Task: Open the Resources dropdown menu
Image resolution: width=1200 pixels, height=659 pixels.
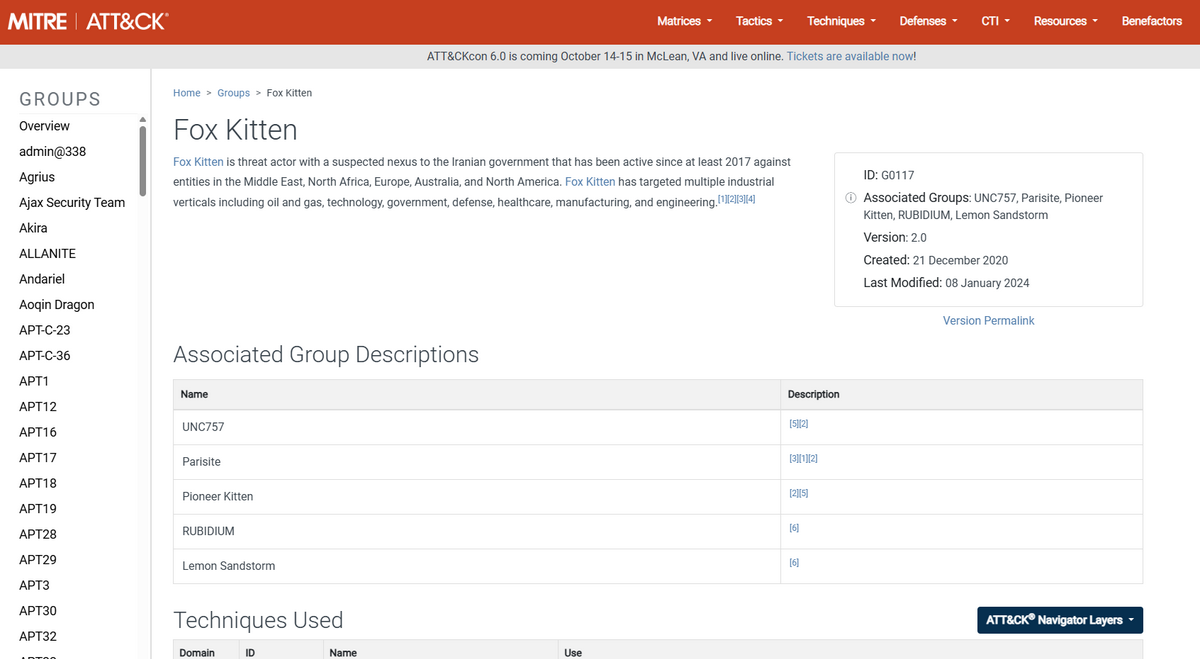Action: [1066, 21]
